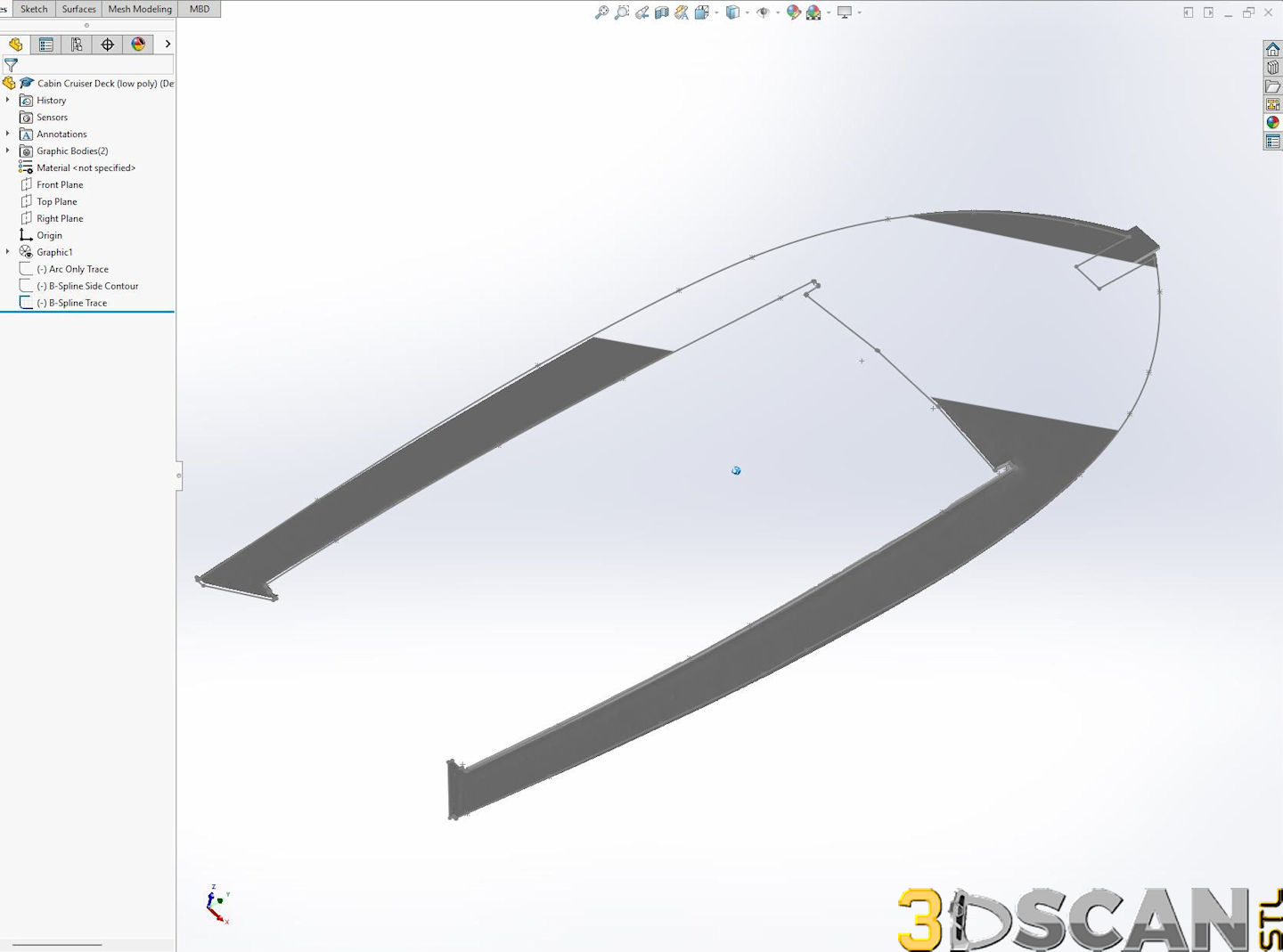The height and width of the screenshot is (952, 1283).
Task: Click the Edit Appearance color ball icon
Action: [793, 12]
